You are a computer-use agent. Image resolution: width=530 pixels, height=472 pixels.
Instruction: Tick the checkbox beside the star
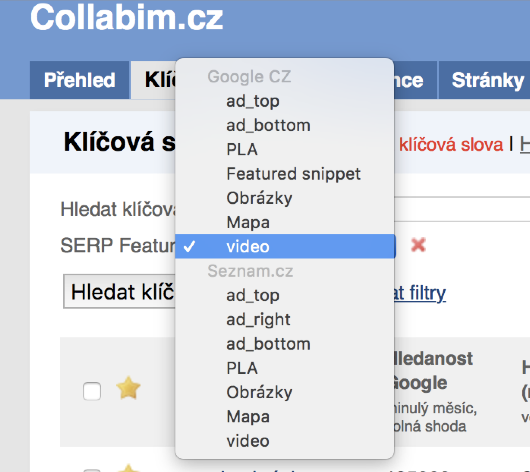[92, 391]
